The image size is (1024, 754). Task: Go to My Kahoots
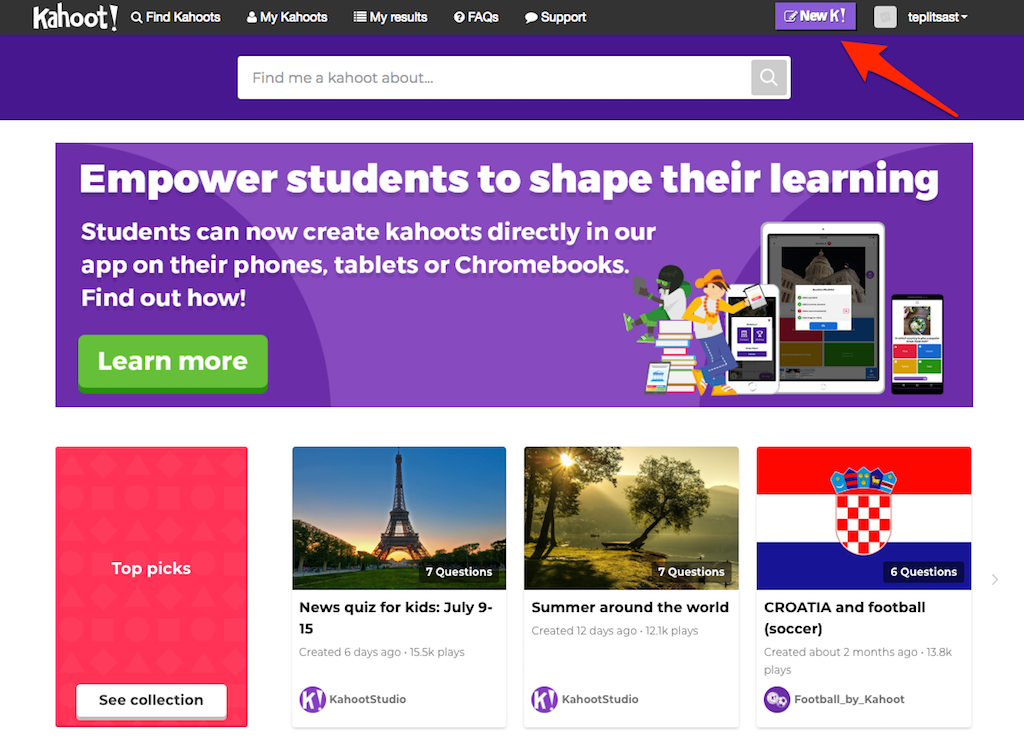[287, 17]
